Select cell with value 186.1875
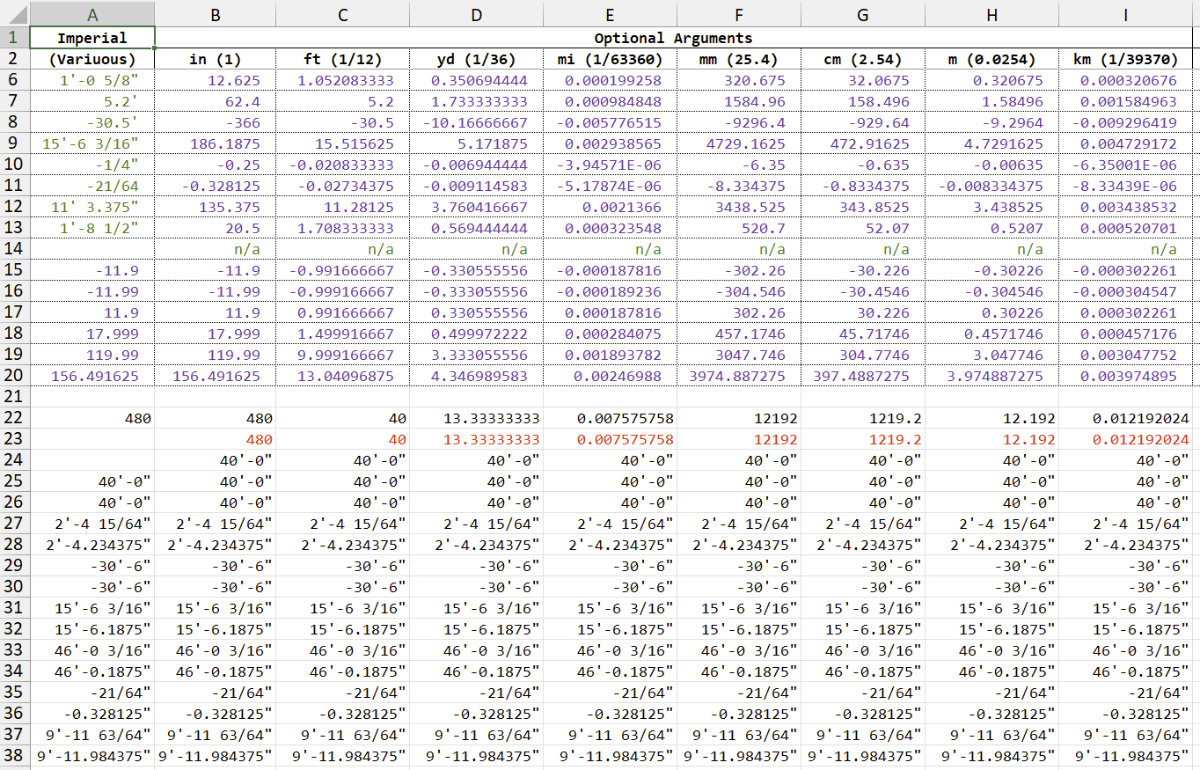 tap(215, 143)
